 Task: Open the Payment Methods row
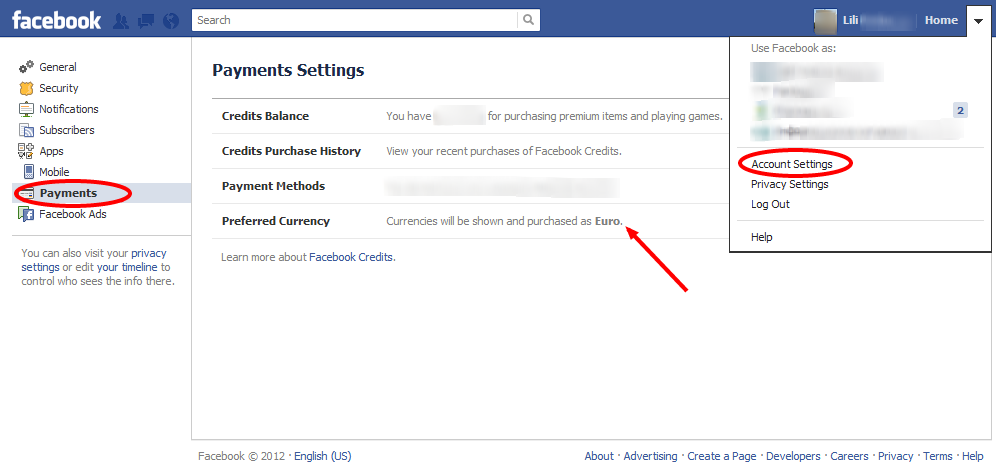click(x=471, y=186)
